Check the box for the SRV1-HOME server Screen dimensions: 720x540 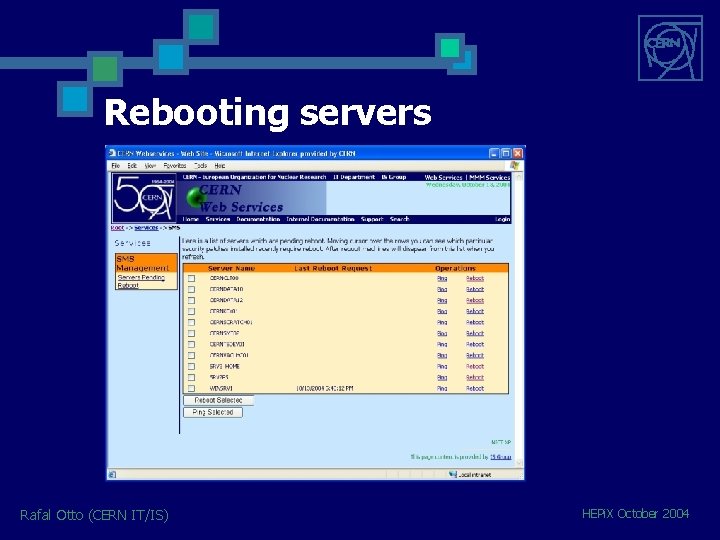coord(191,366)
